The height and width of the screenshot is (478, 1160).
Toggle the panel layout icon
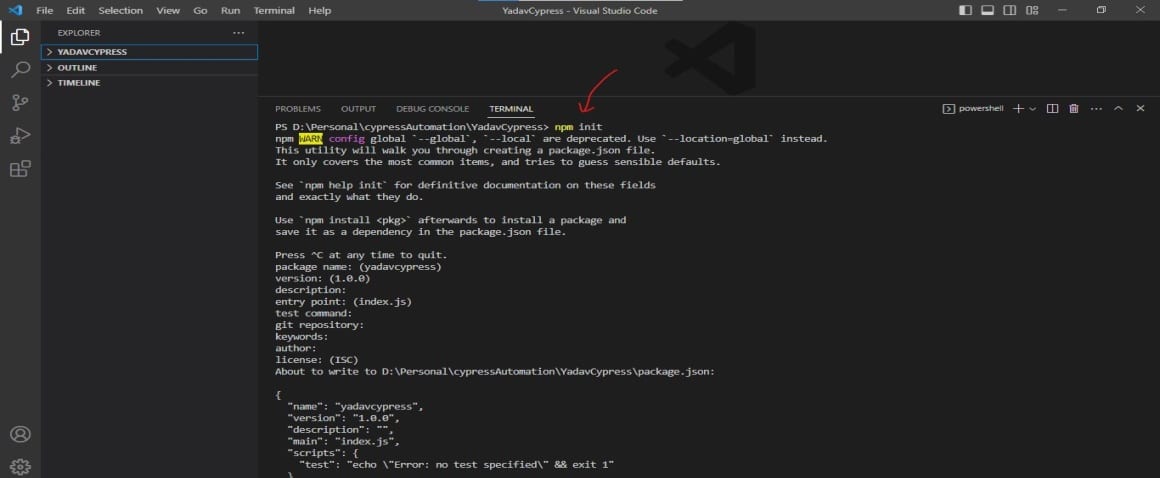click(987, 10)
